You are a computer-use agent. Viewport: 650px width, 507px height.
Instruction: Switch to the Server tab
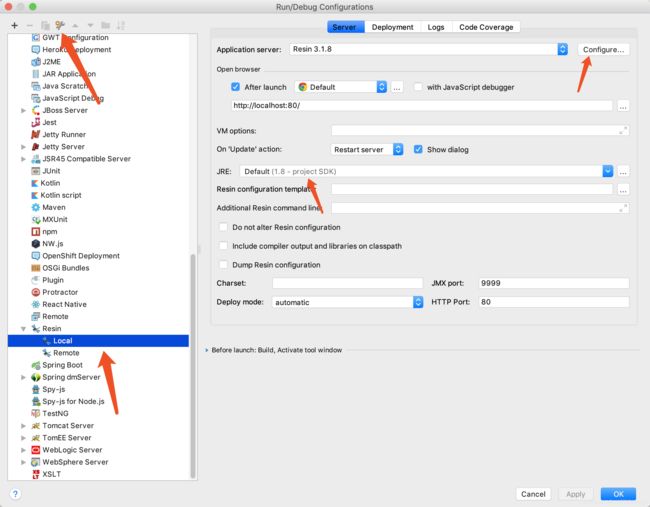click(x=346, y=27)
